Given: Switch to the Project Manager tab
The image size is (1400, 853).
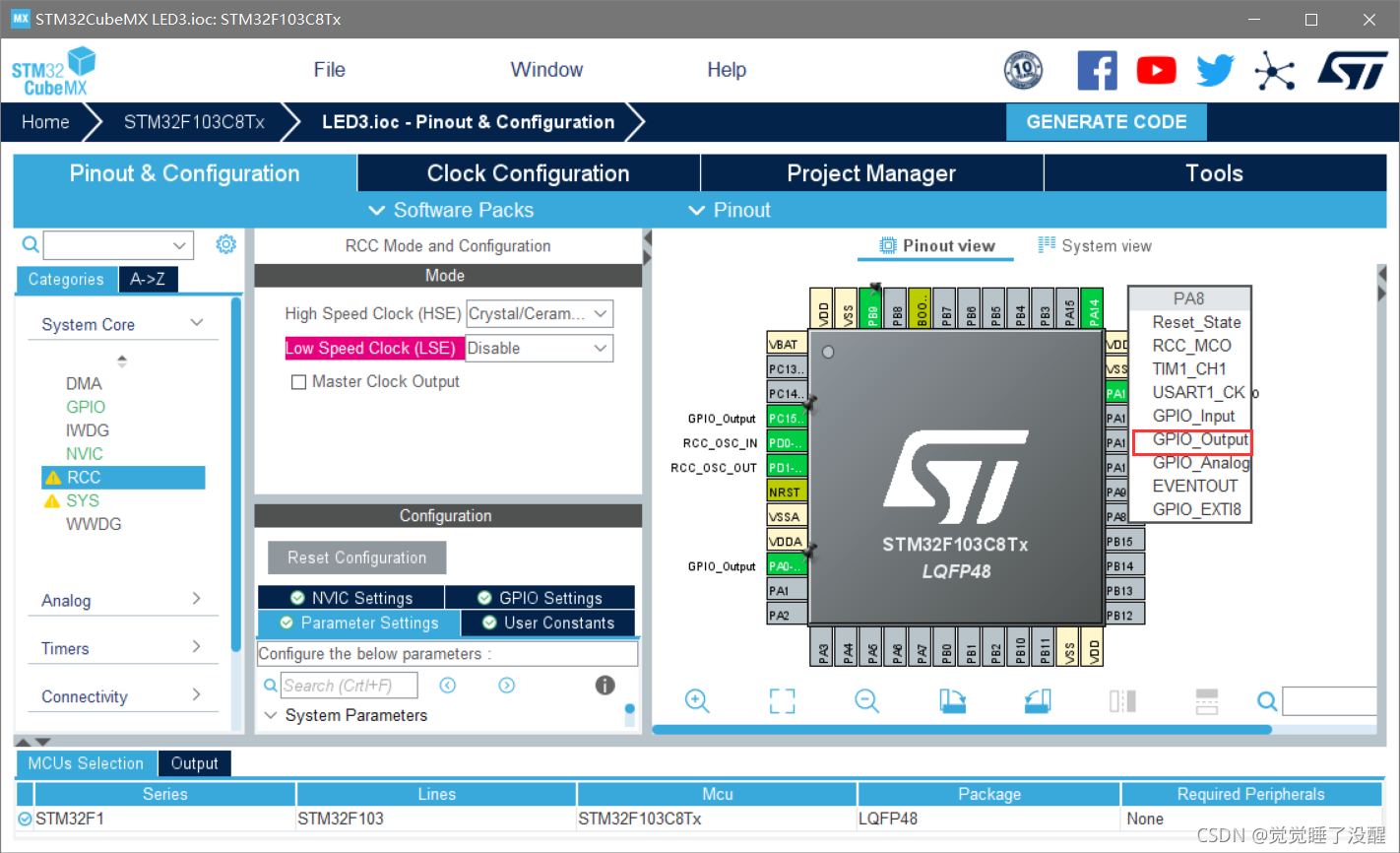Looking at the screenshot, I should [871, 173].
